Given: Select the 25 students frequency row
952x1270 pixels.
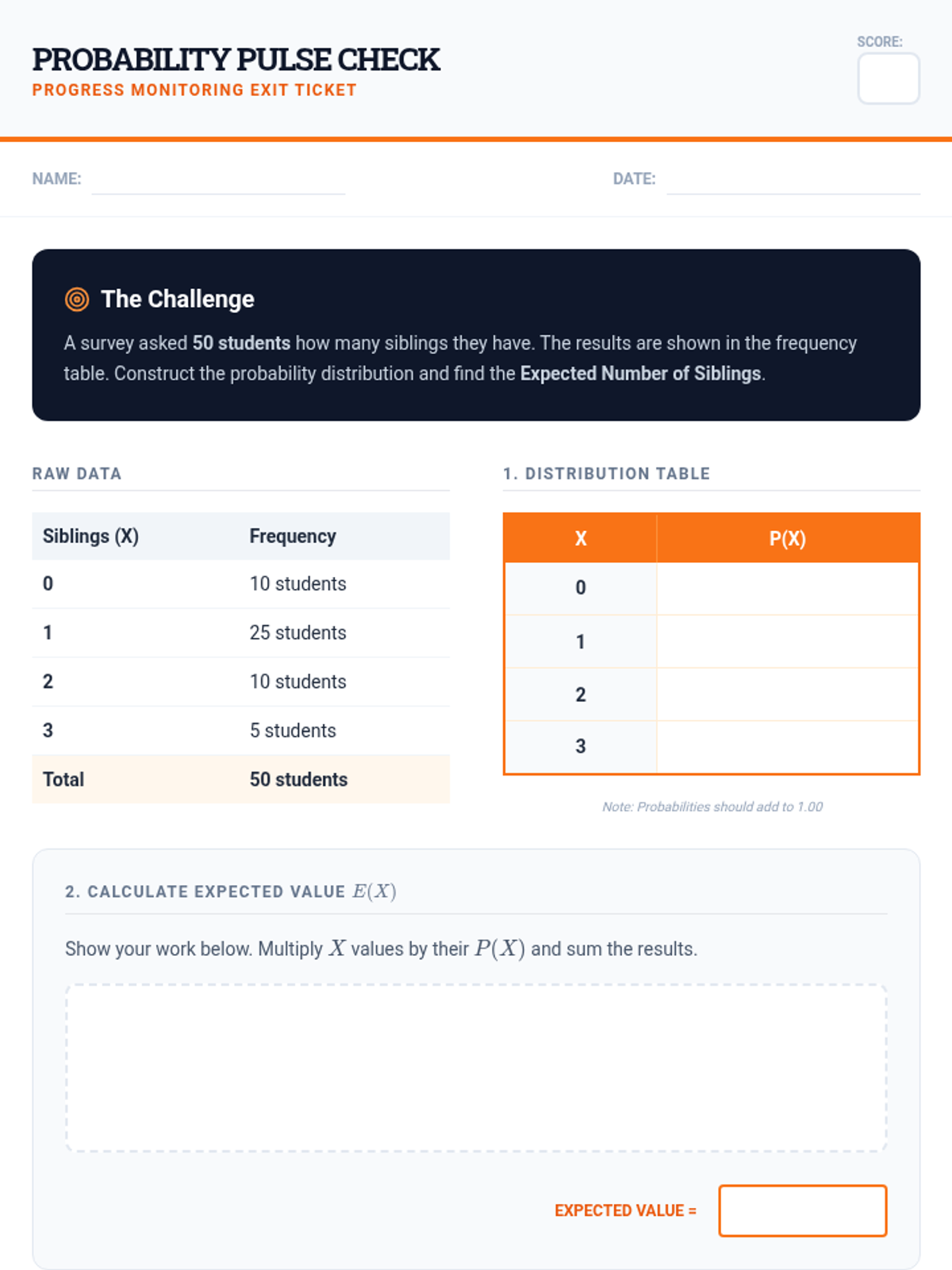Looking at the screenshot, I should tap(241, 633).
